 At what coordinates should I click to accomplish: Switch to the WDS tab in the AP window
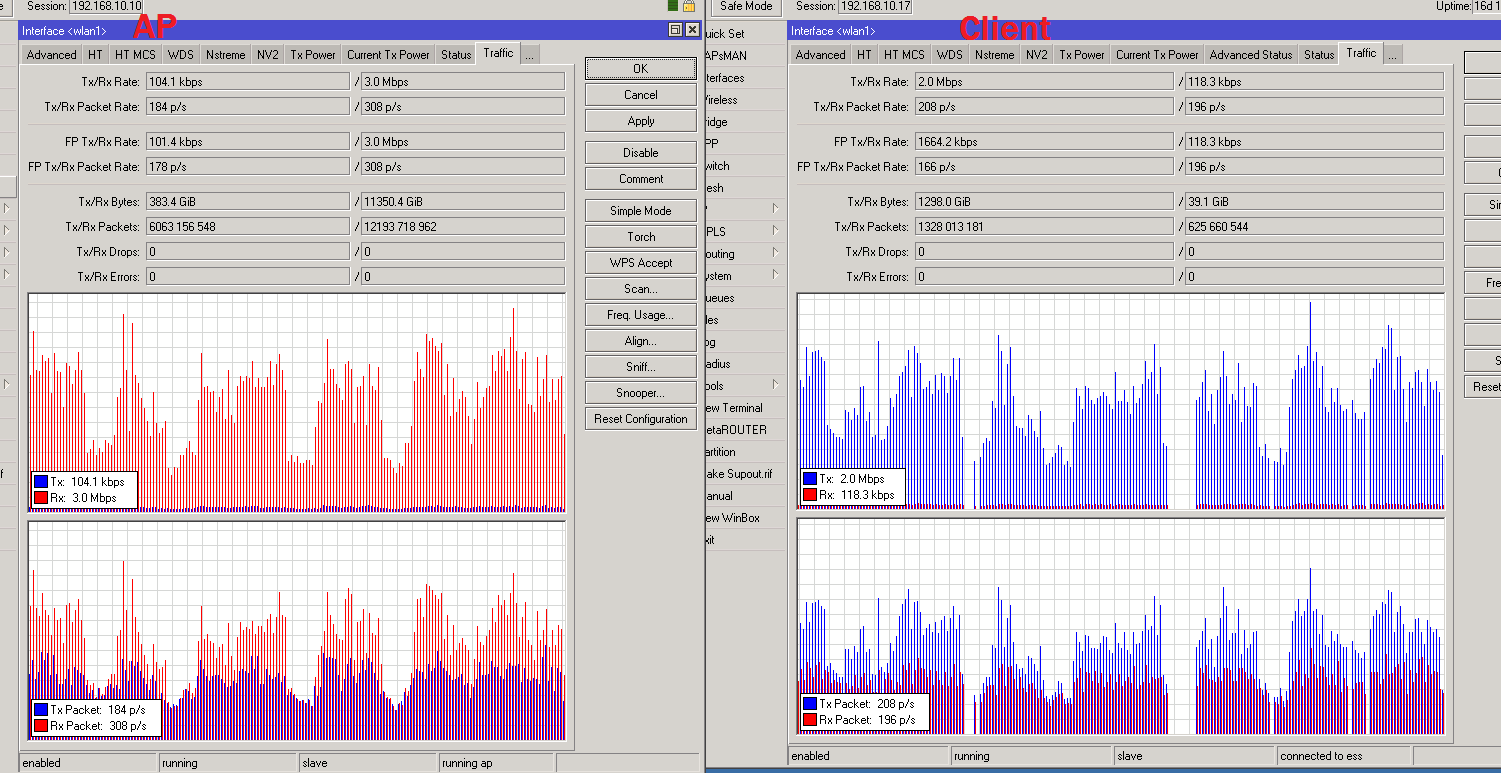(x=181, y=55)
